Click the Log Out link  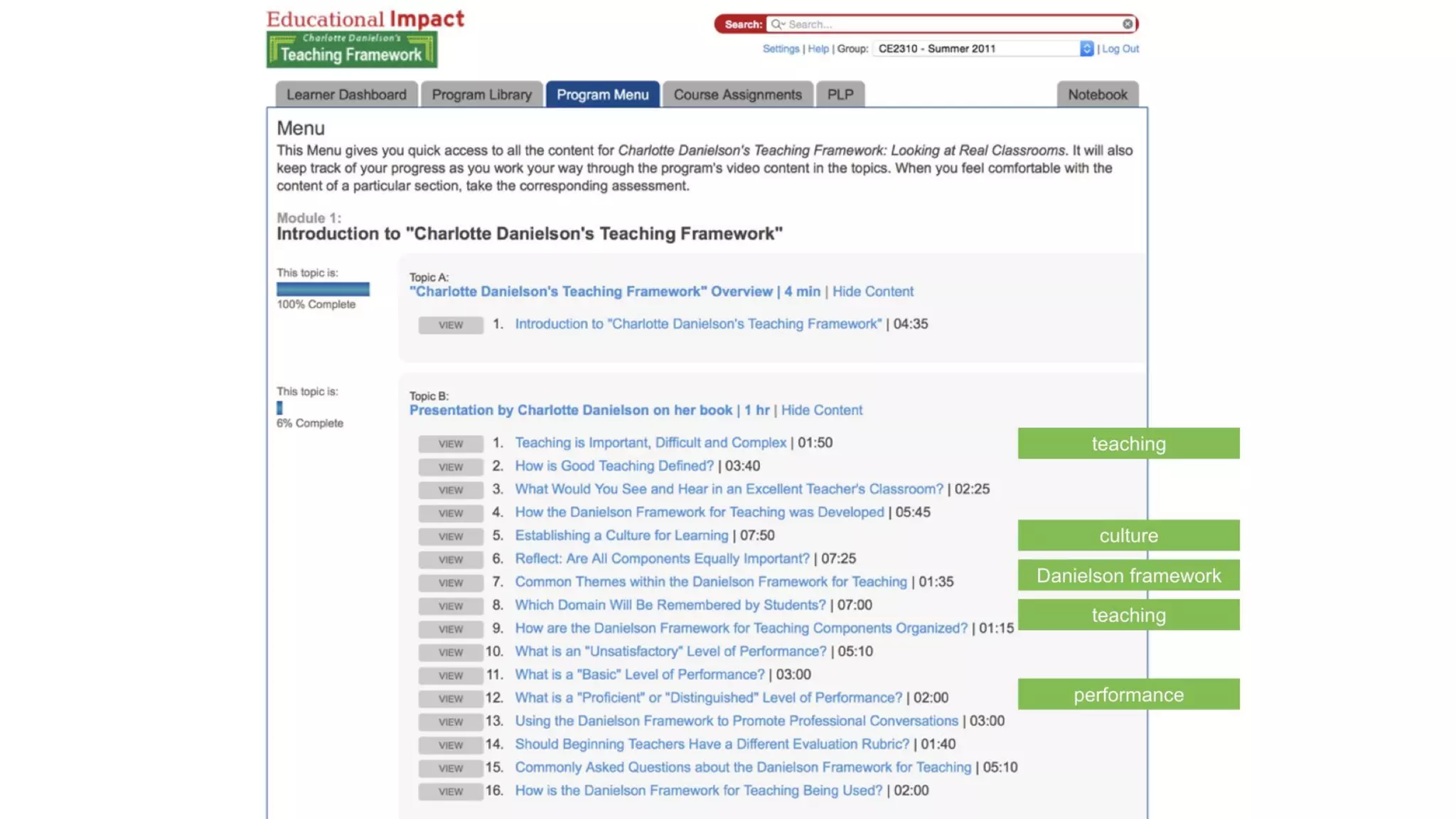(x=1120, y=48)
